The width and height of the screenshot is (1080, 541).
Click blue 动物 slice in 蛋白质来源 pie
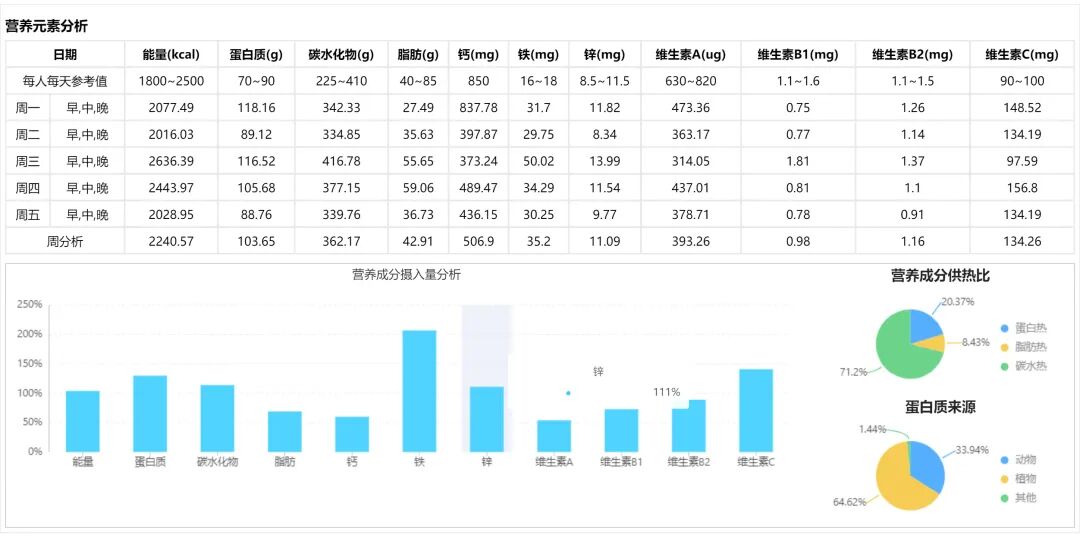pos(928,465)
